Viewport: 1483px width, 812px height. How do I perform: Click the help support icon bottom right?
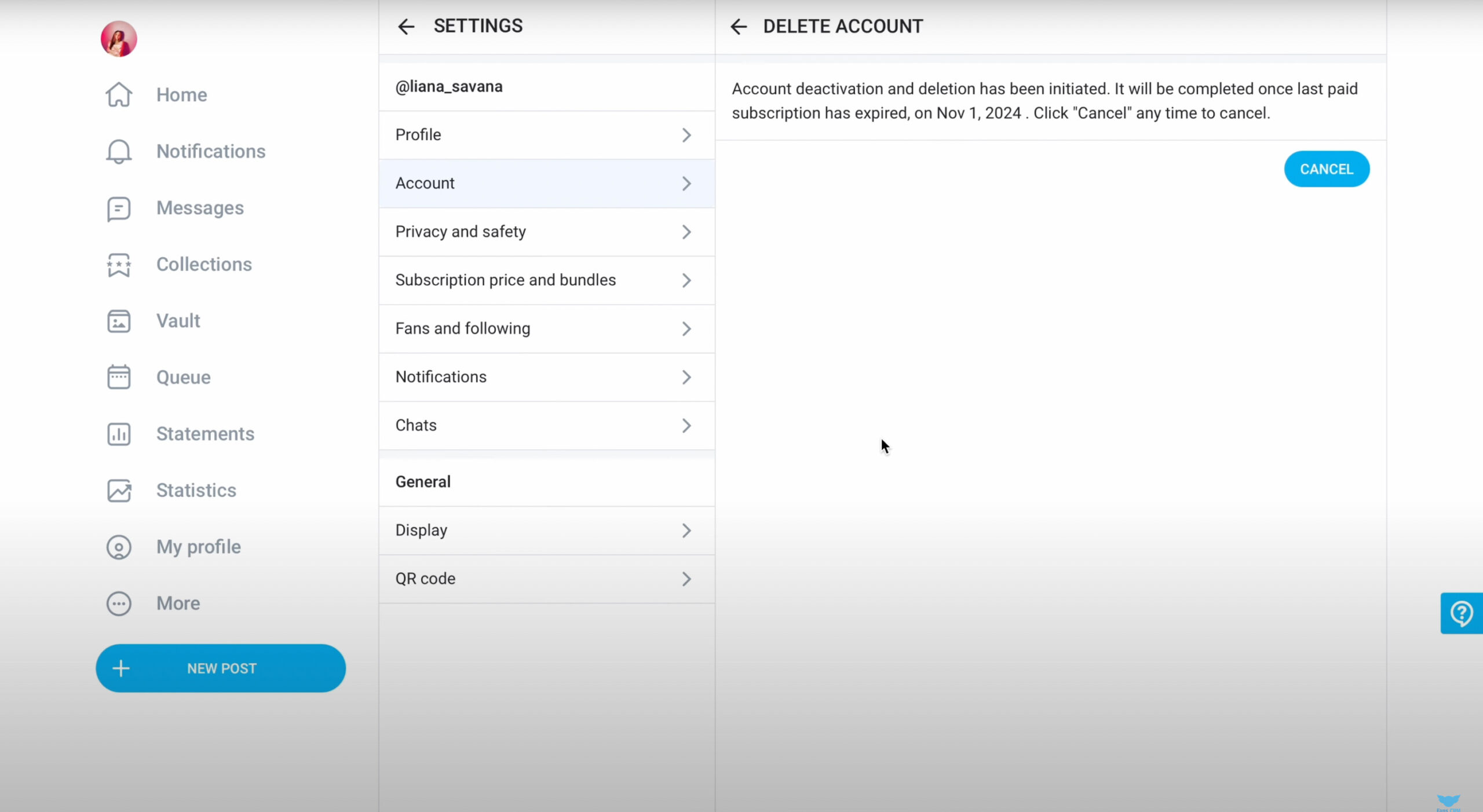(1463, 613)
